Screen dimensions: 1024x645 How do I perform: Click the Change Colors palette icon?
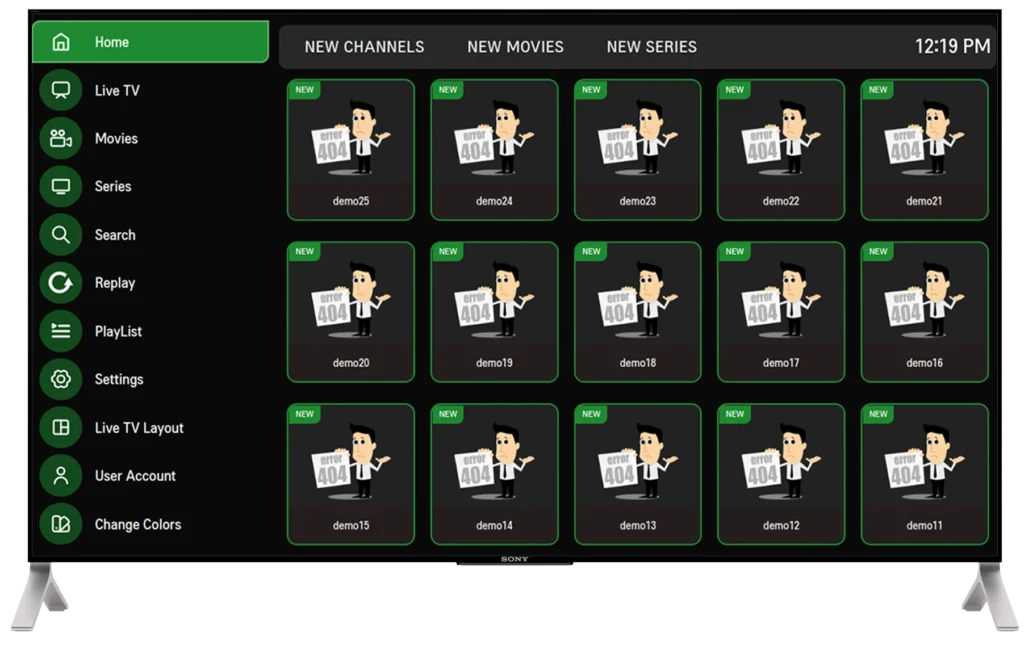pyautogui.click(x=61, y=524)
